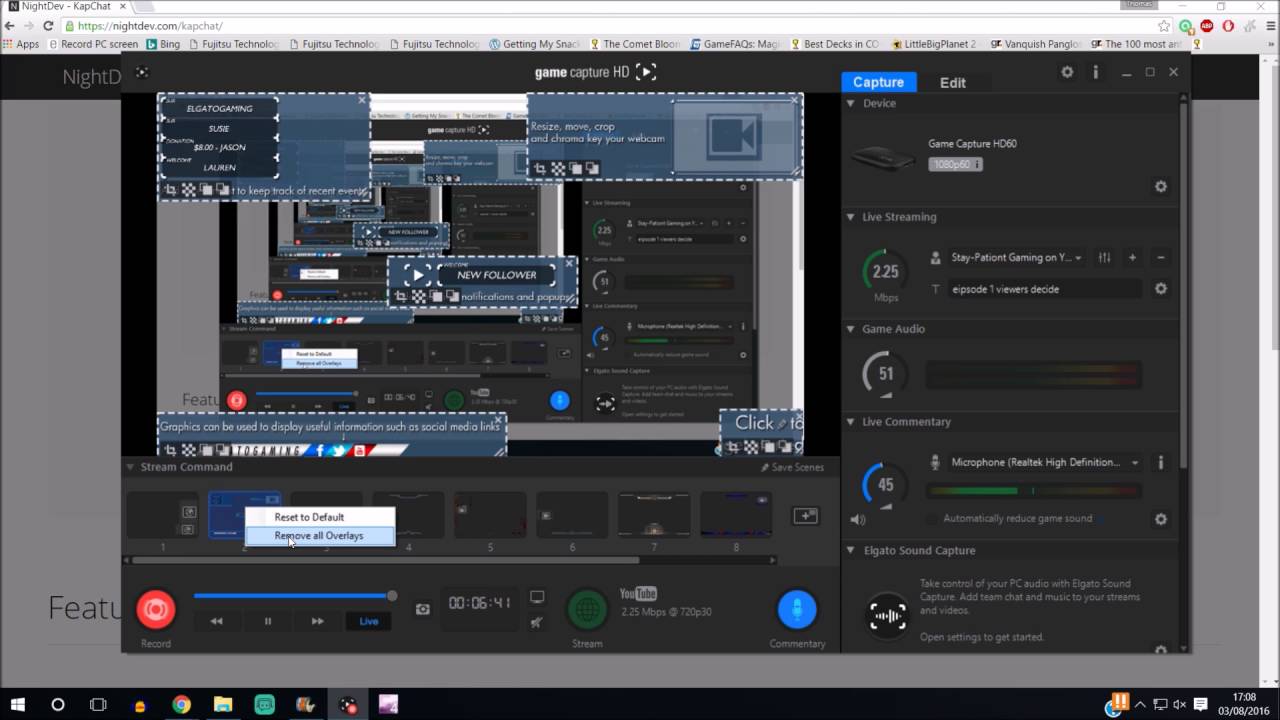
Task: Click the speaker icon below the commentary dial
Action: click(x=858, y=520)
